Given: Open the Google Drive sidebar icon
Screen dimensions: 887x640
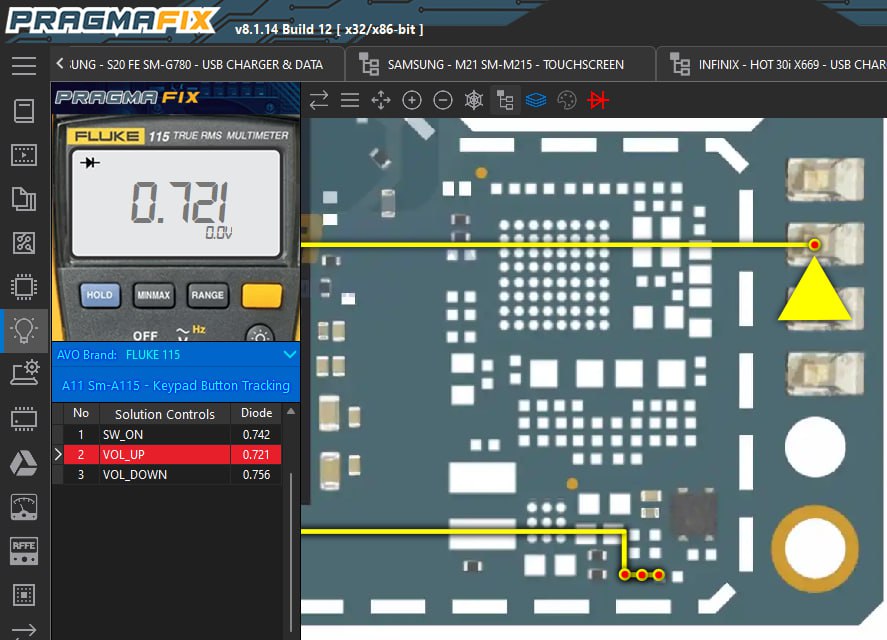Looking at the screenshot, I should (24, 463).
